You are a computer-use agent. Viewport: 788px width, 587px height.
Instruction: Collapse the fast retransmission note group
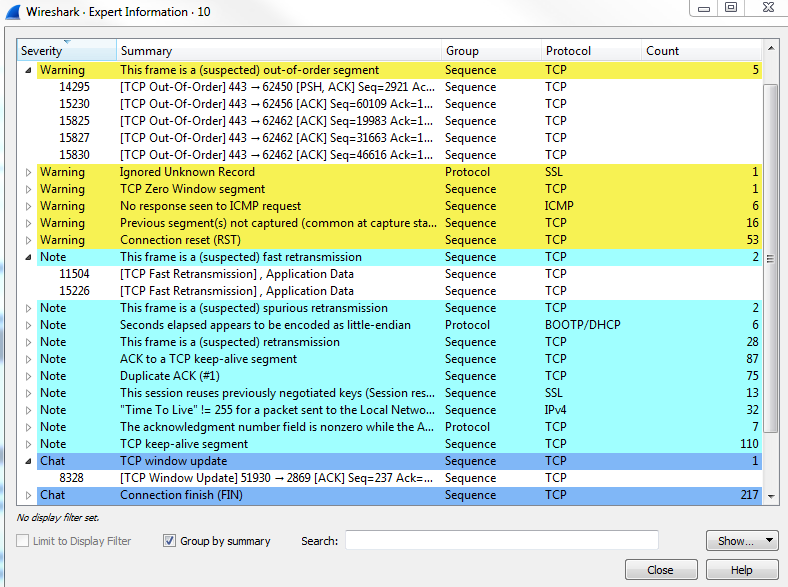click(28, 257)
